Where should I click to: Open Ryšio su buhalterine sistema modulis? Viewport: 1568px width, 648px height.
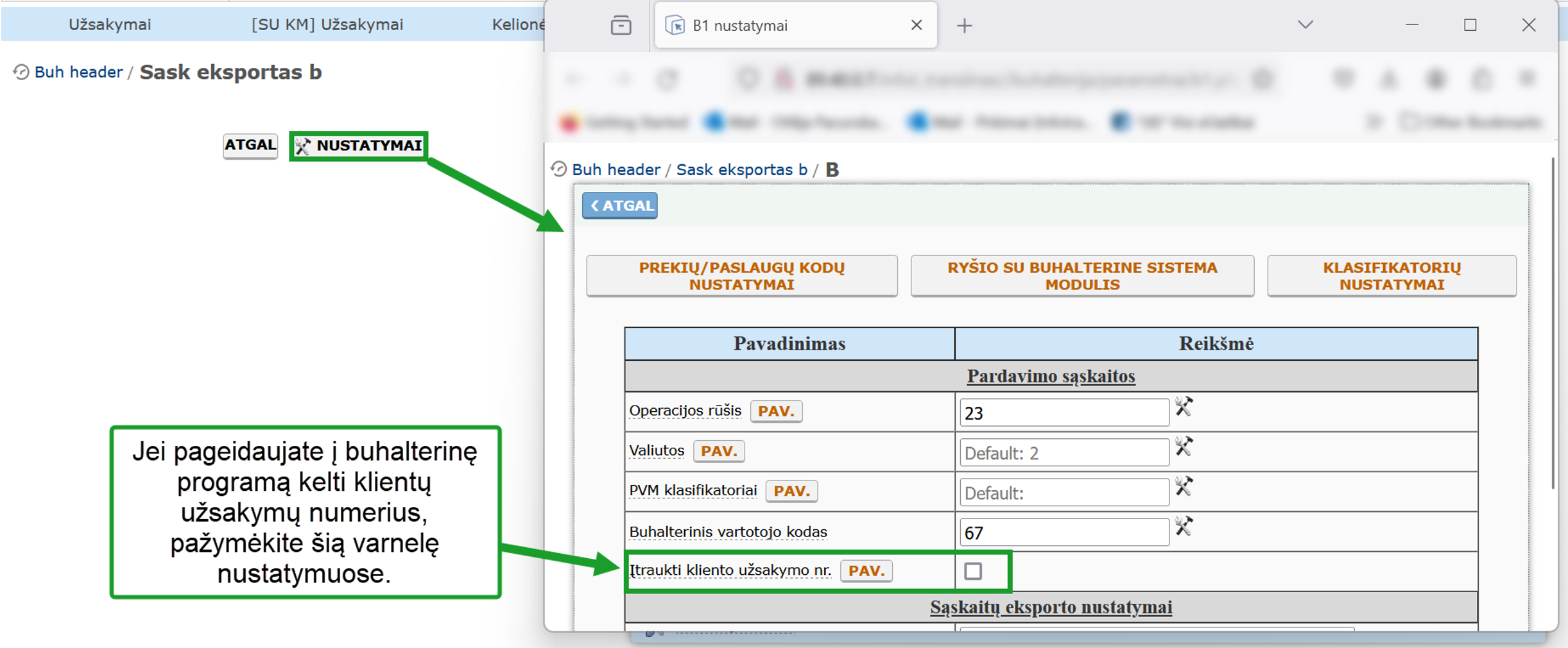point(1082,276)
